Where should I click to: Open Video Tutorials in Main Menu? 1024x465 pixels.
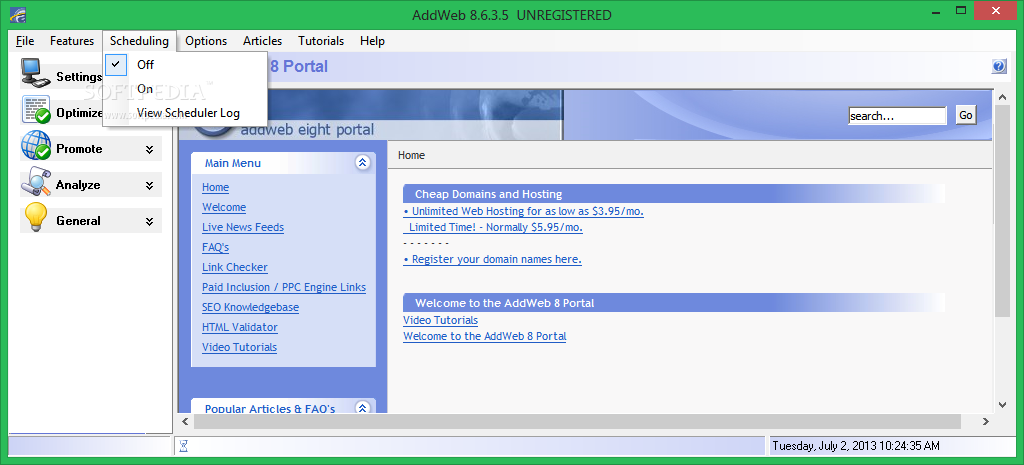coord(240,347)
